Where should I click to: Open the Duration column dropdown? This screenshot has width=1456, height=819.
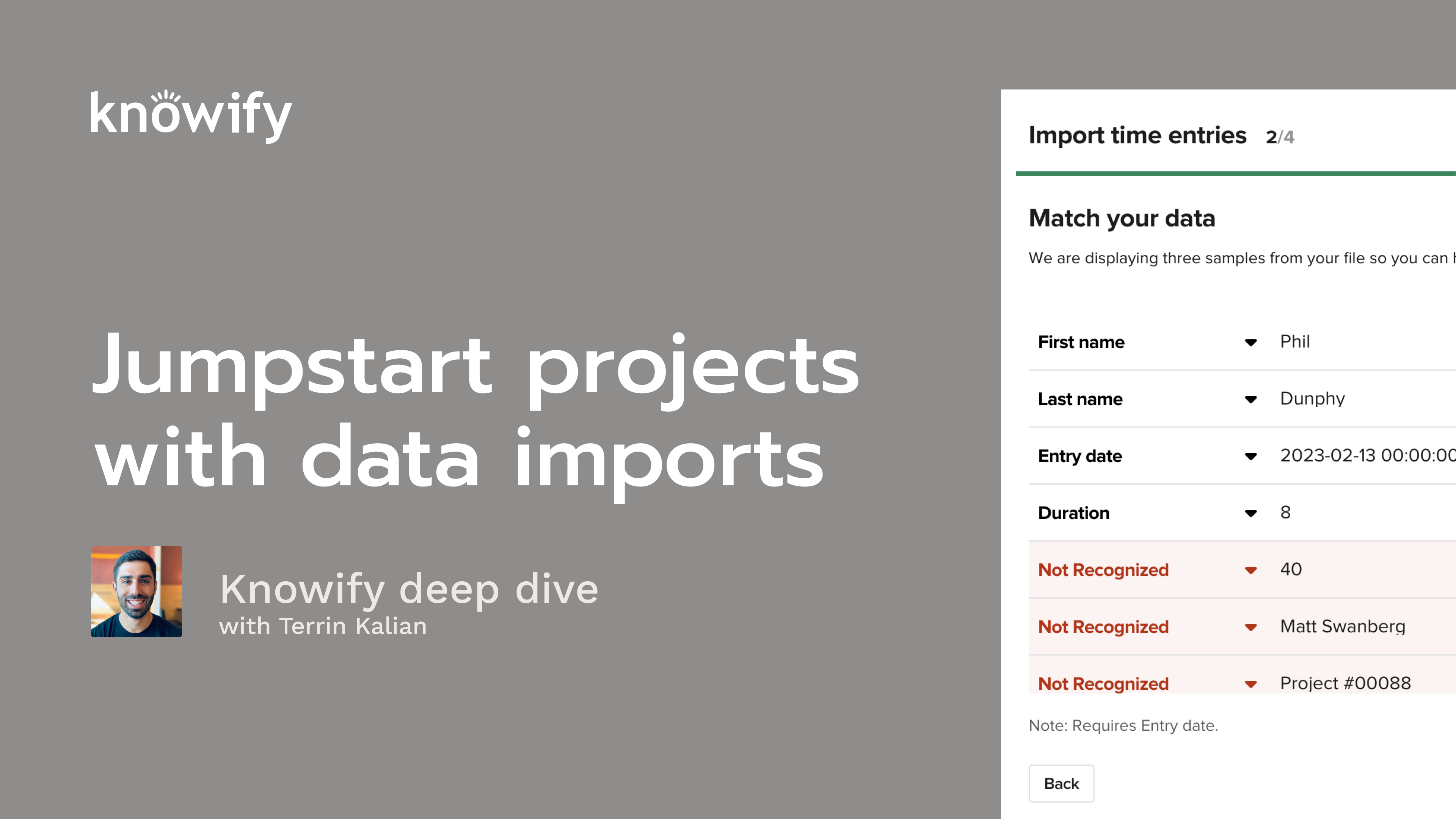coord(1250,513)
